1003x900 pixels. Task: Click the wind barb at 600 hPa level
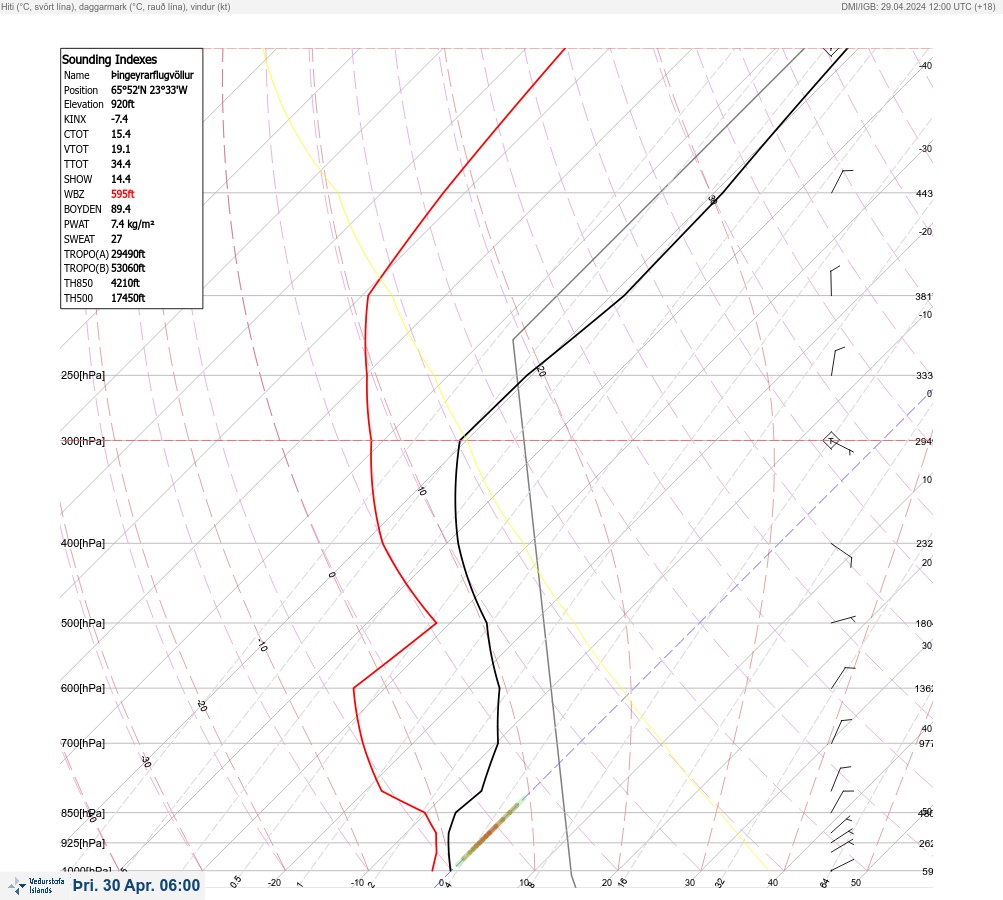pyautogui.click(x=843, y=677)
